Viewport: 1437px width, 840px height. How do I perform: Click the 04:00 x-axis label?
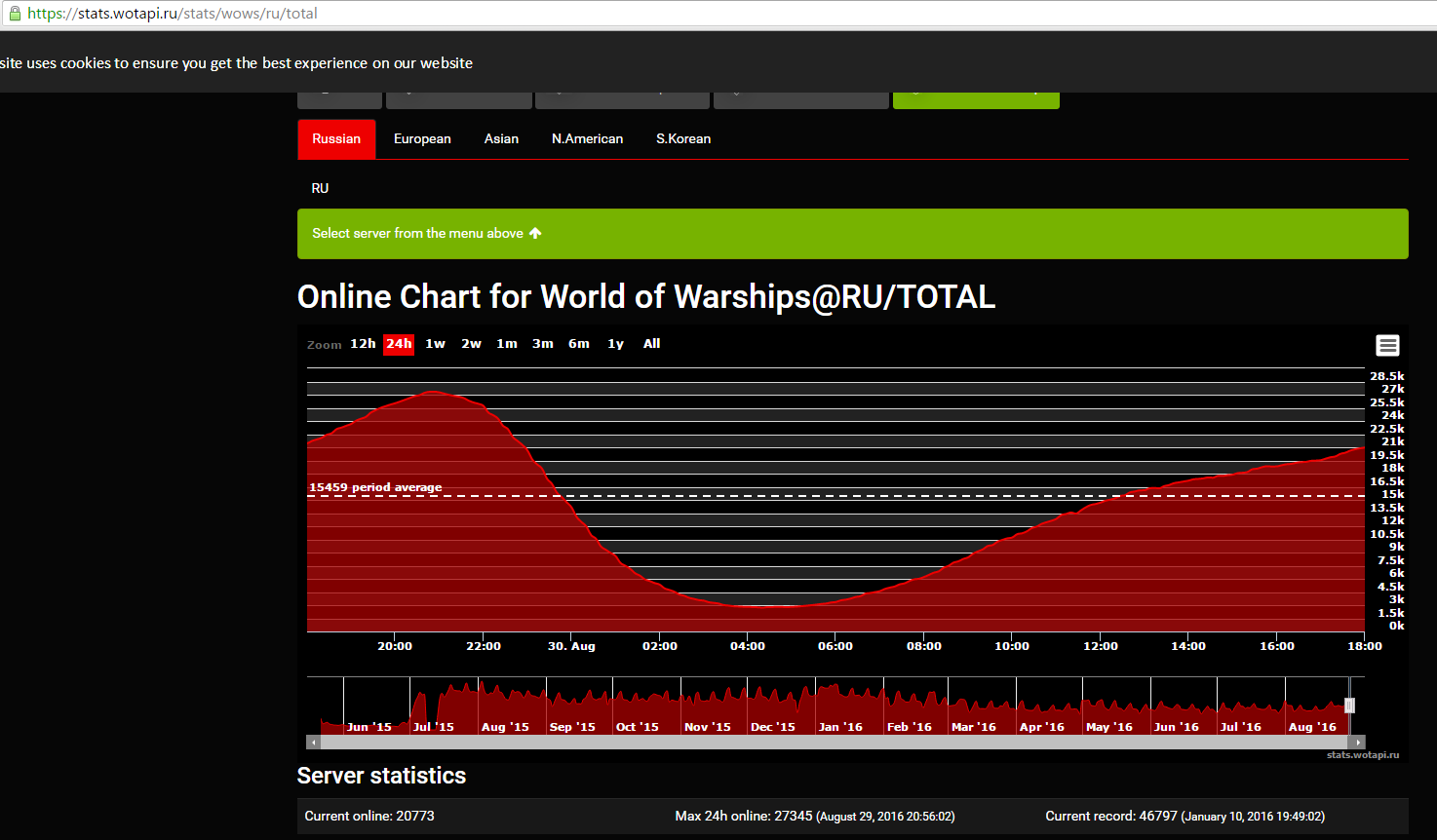coord(748,646)
